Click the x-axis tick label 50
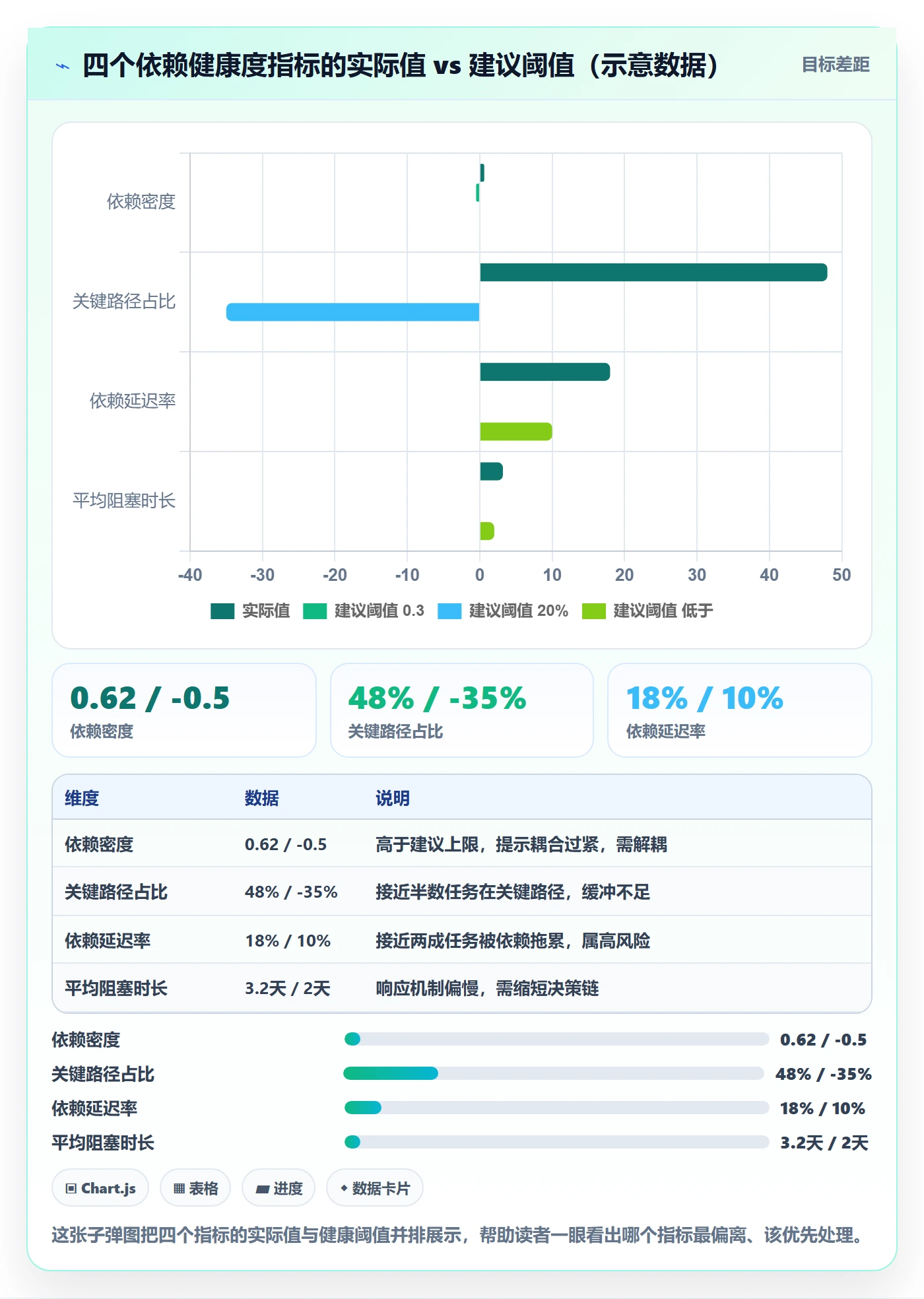 click(x=841, y=575)
